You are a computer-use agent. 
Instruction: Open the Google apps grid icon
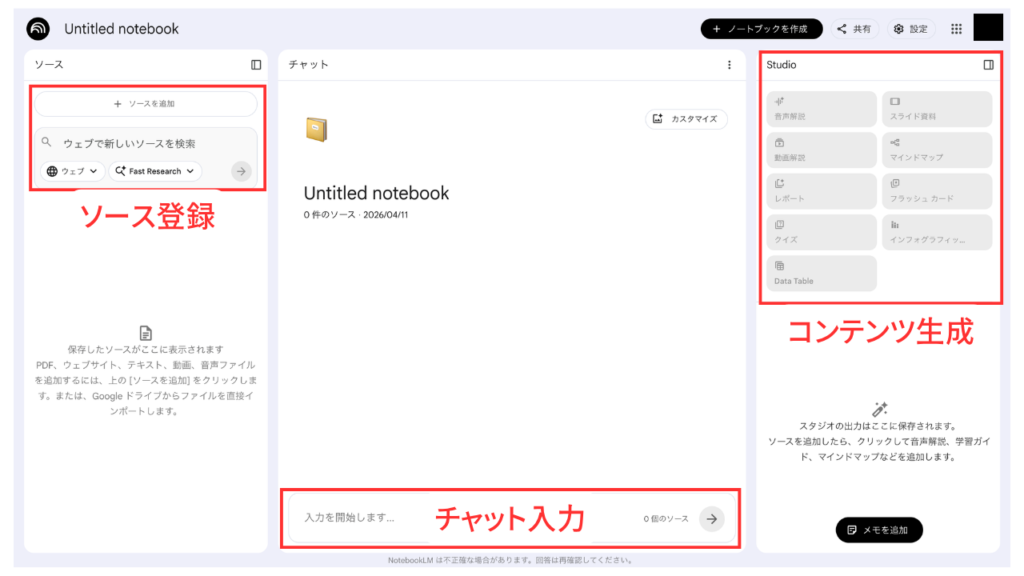[956, 29]
